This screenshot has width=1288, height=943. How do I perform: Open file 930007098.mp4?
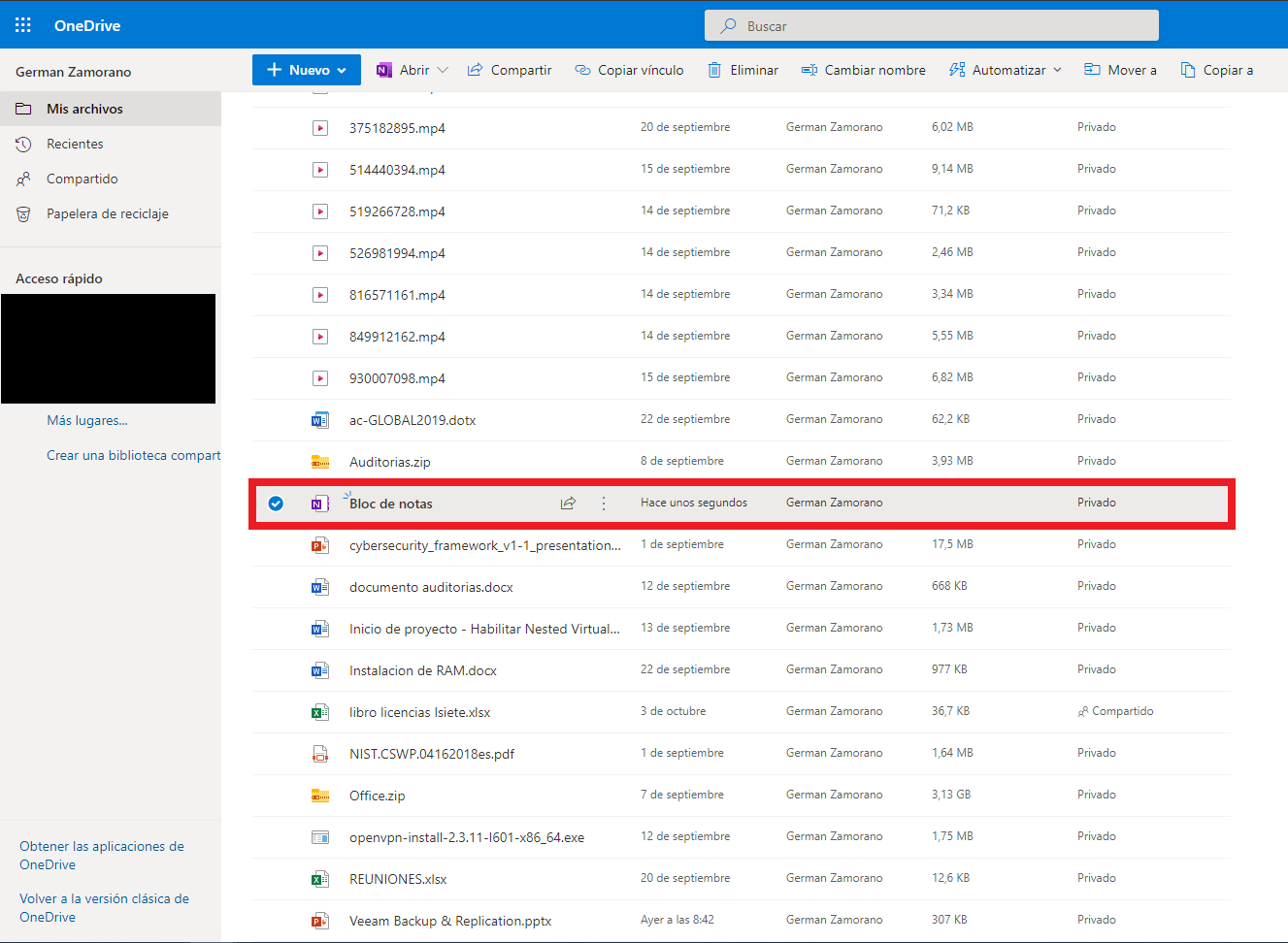[x=397, y=378]
